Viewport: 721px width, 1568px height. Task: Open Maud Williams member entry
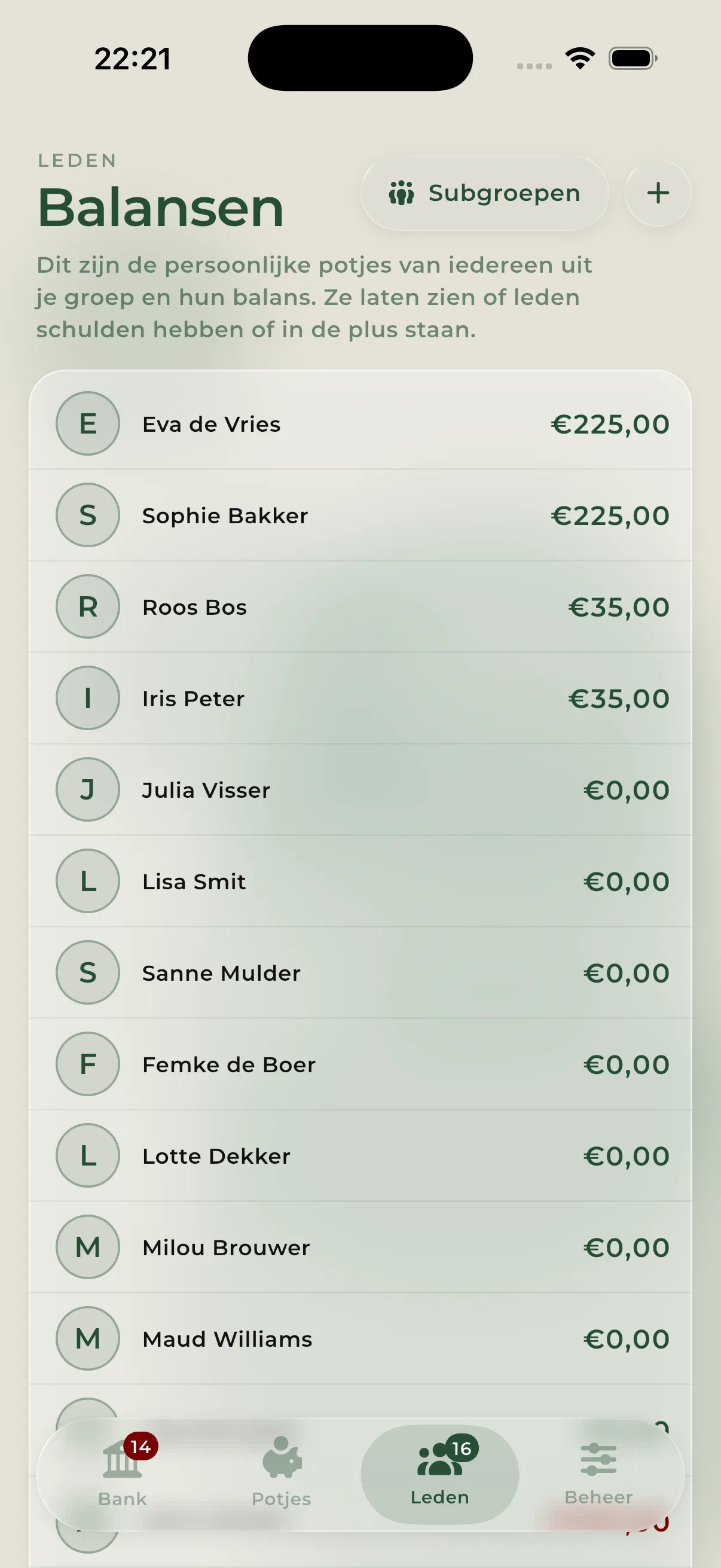(x=361, y=1339)
